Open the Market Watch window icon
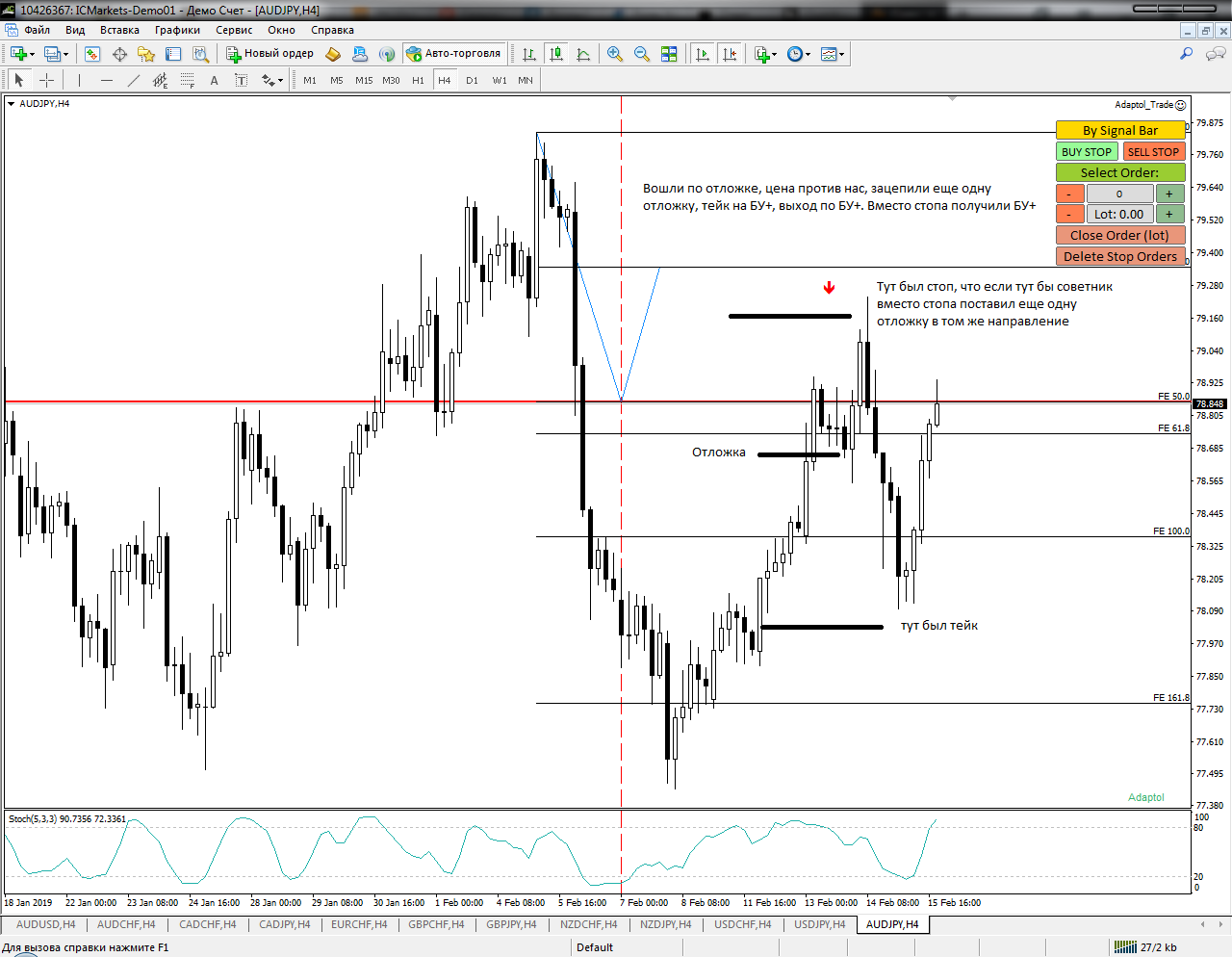The height and width of the screenshot is (957, 1232). click(x=92, y=54)
